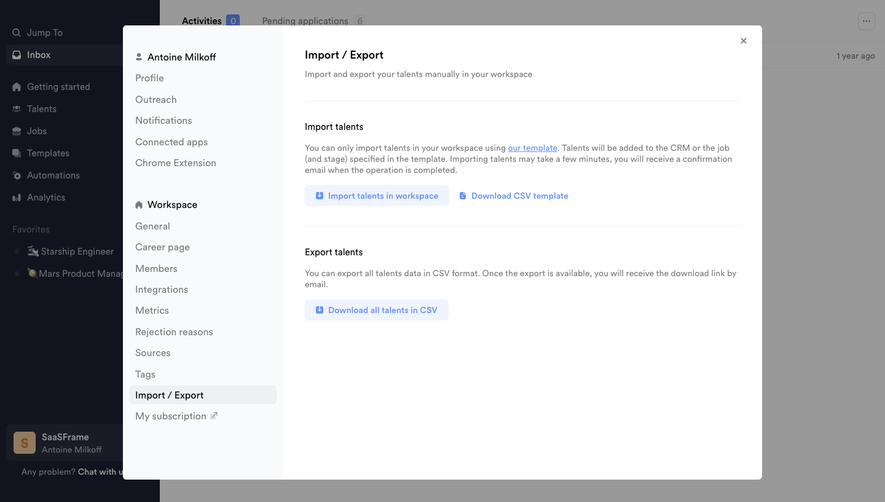Open Analytics in the sidebar
This screenshot has height=502, width=885.
(x=46, y=197)
